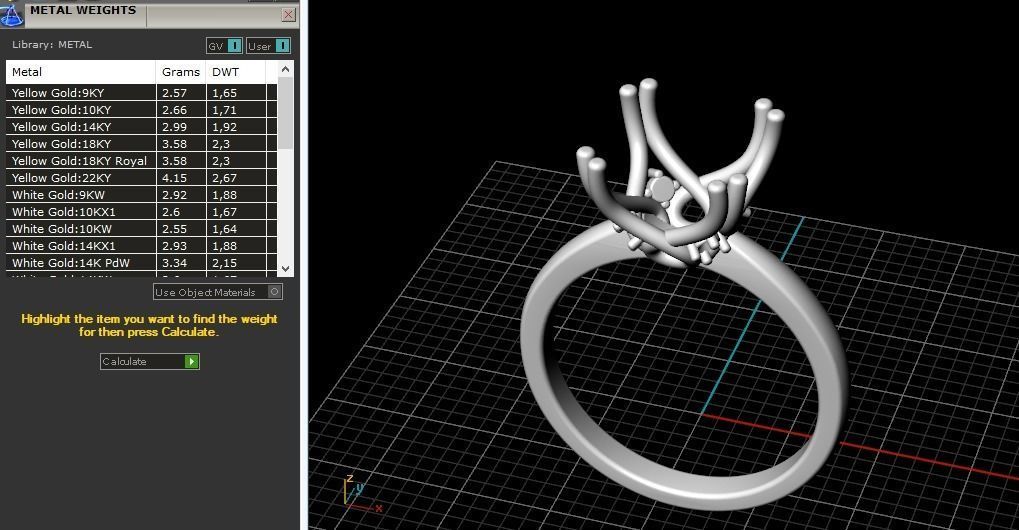Select Yellow Gold:22KY row
1019x530 pixels.
click(142, 177)
